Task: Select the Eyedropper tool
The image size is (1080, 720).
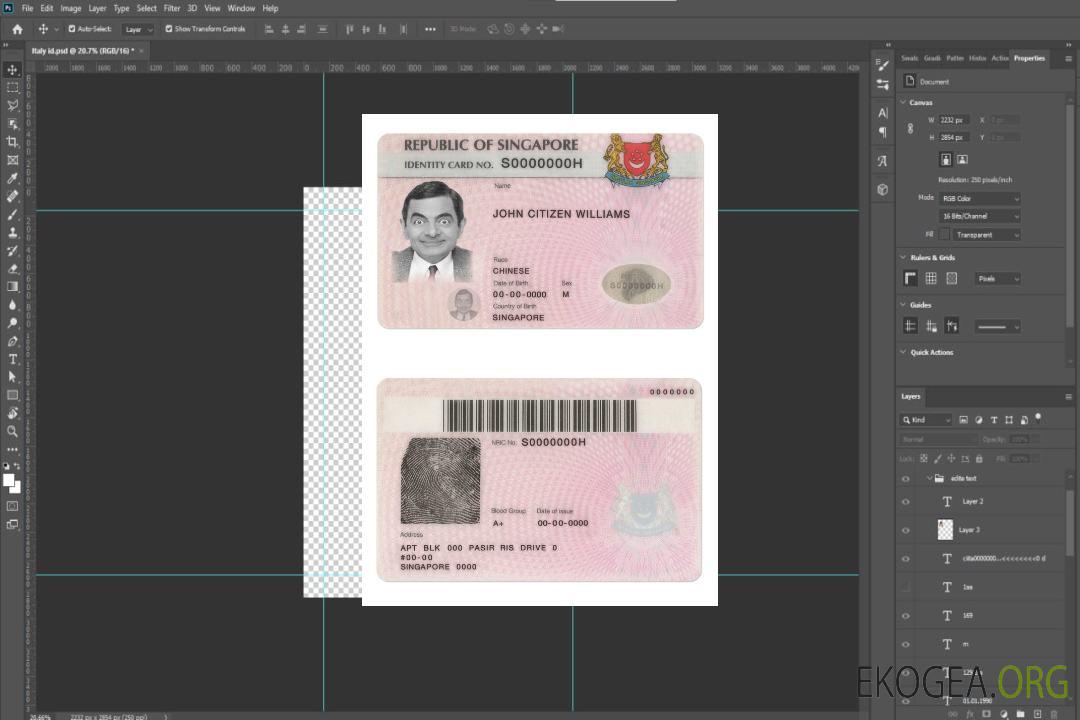Action: click(x=12, y=178)
